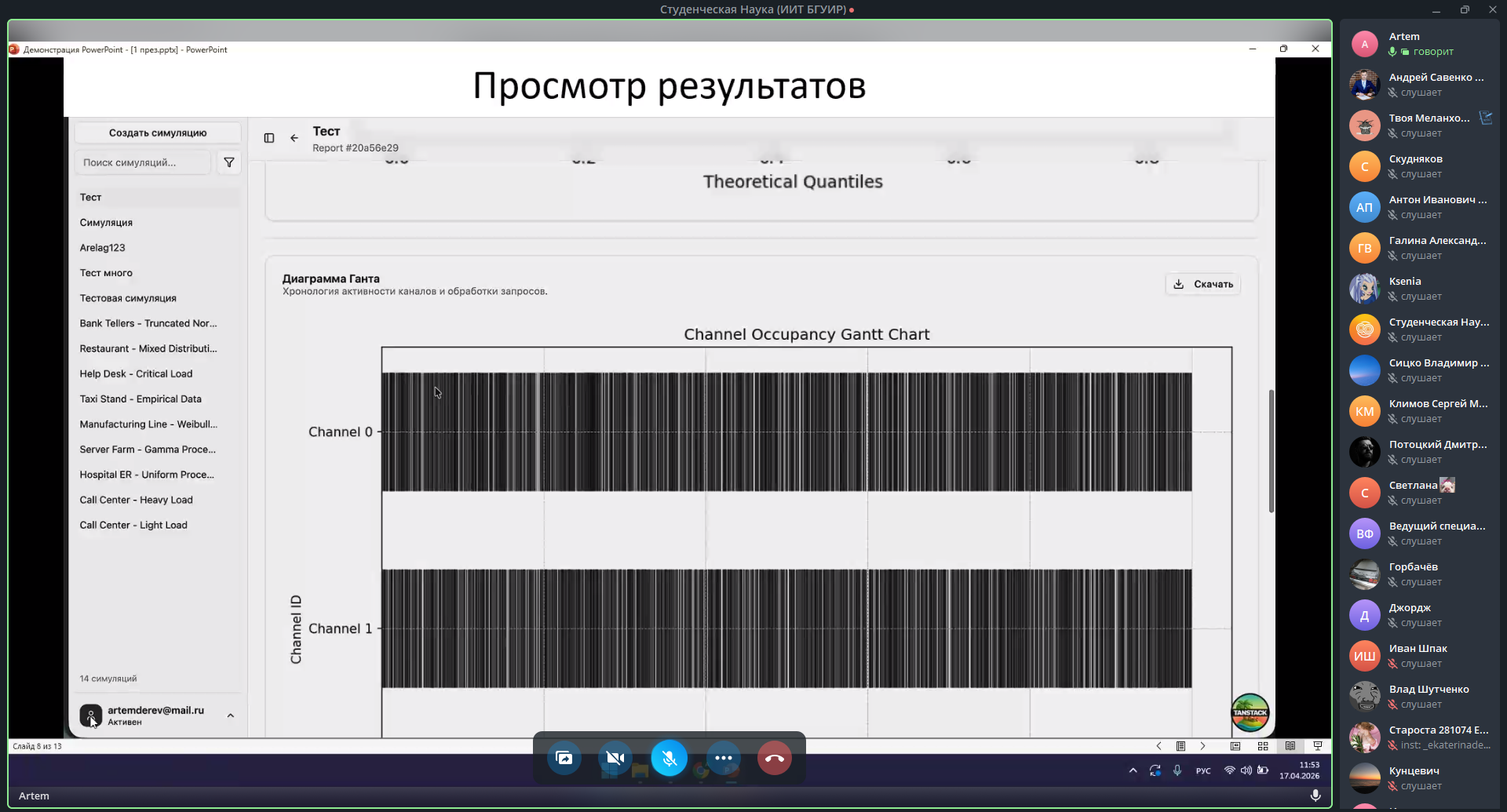Screen dimensions: 1507x812
Task: Click the Скачать button for Gantt chart
Action: pyautogui.click(x=1203, y=284)
